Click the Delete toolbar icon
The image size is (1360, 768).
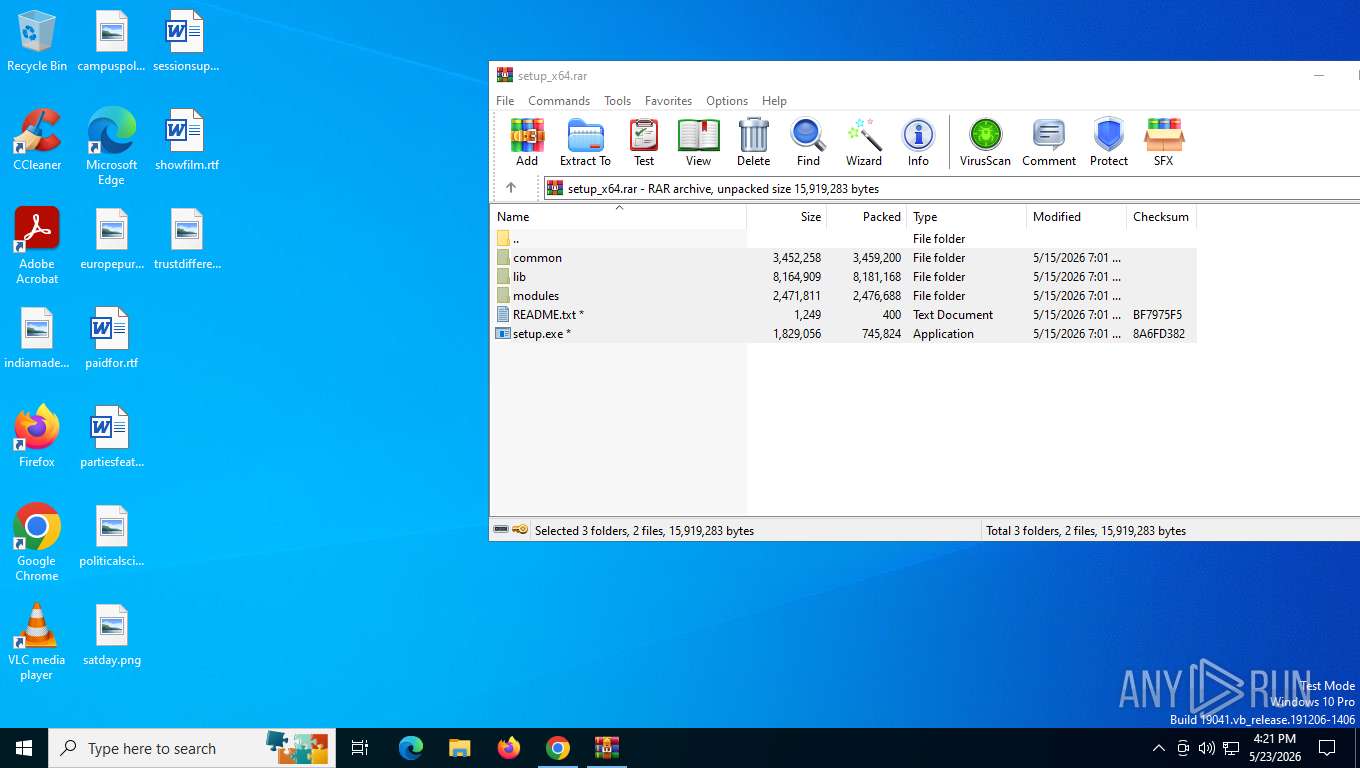pyautogui.click(x=753, y=142)
